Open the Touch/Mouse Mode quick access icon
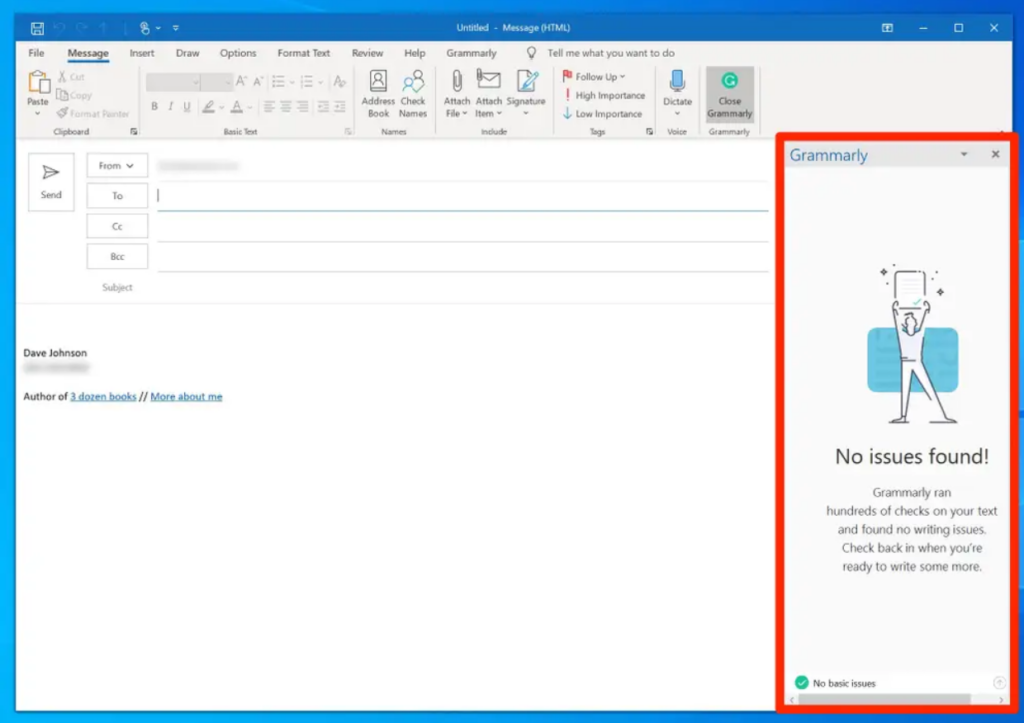1024x723 pixels. tap(145, 28)
